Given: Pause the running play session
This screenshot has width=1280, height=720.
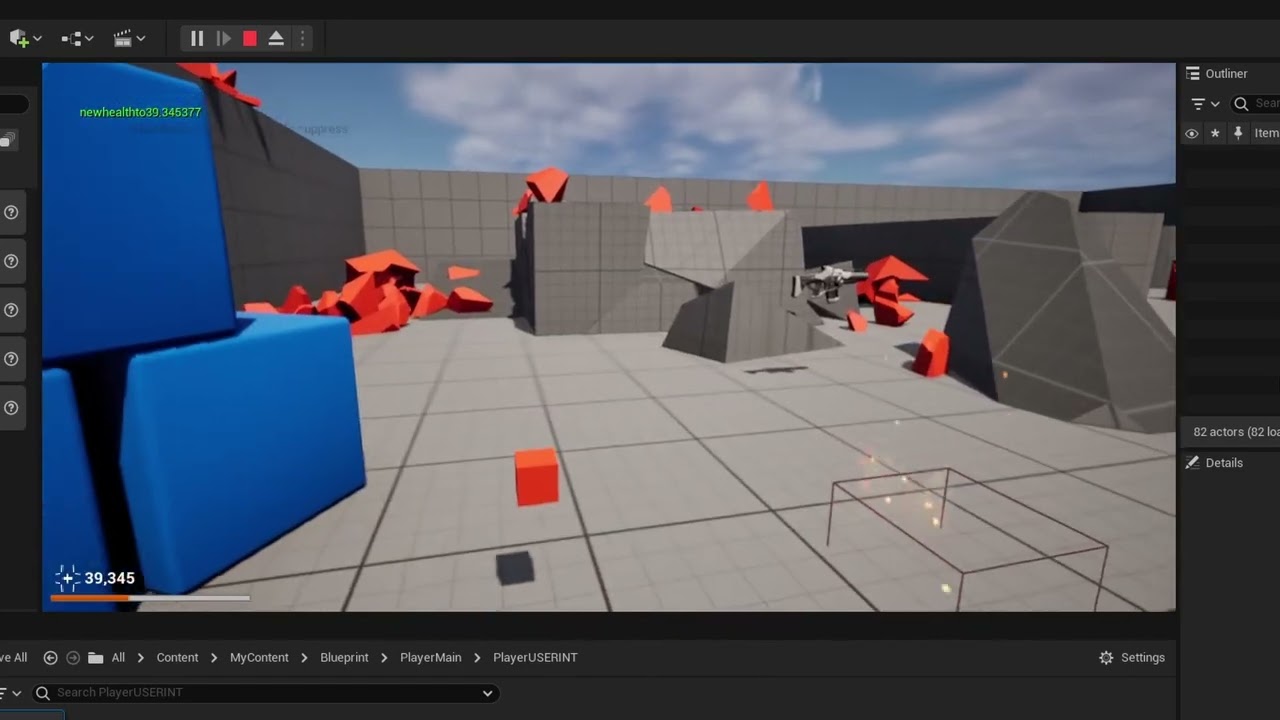Looking at the screenshot, I should [197, 38].
